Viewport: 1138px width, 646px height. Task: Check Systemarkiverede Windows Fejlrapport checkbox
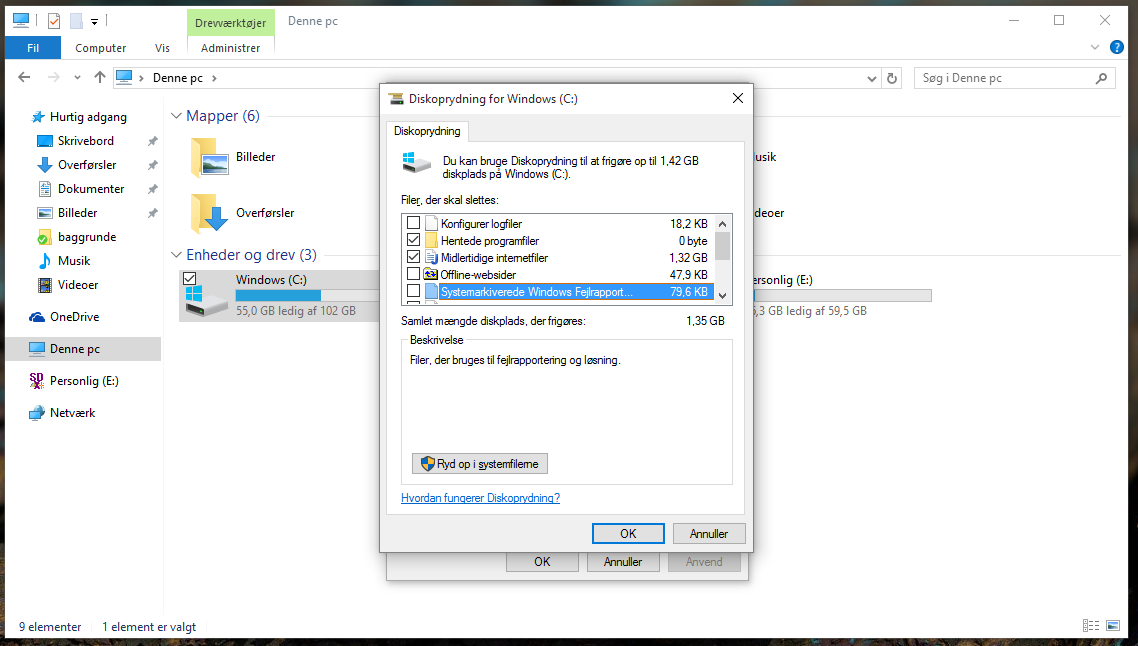tap(413, 291)
